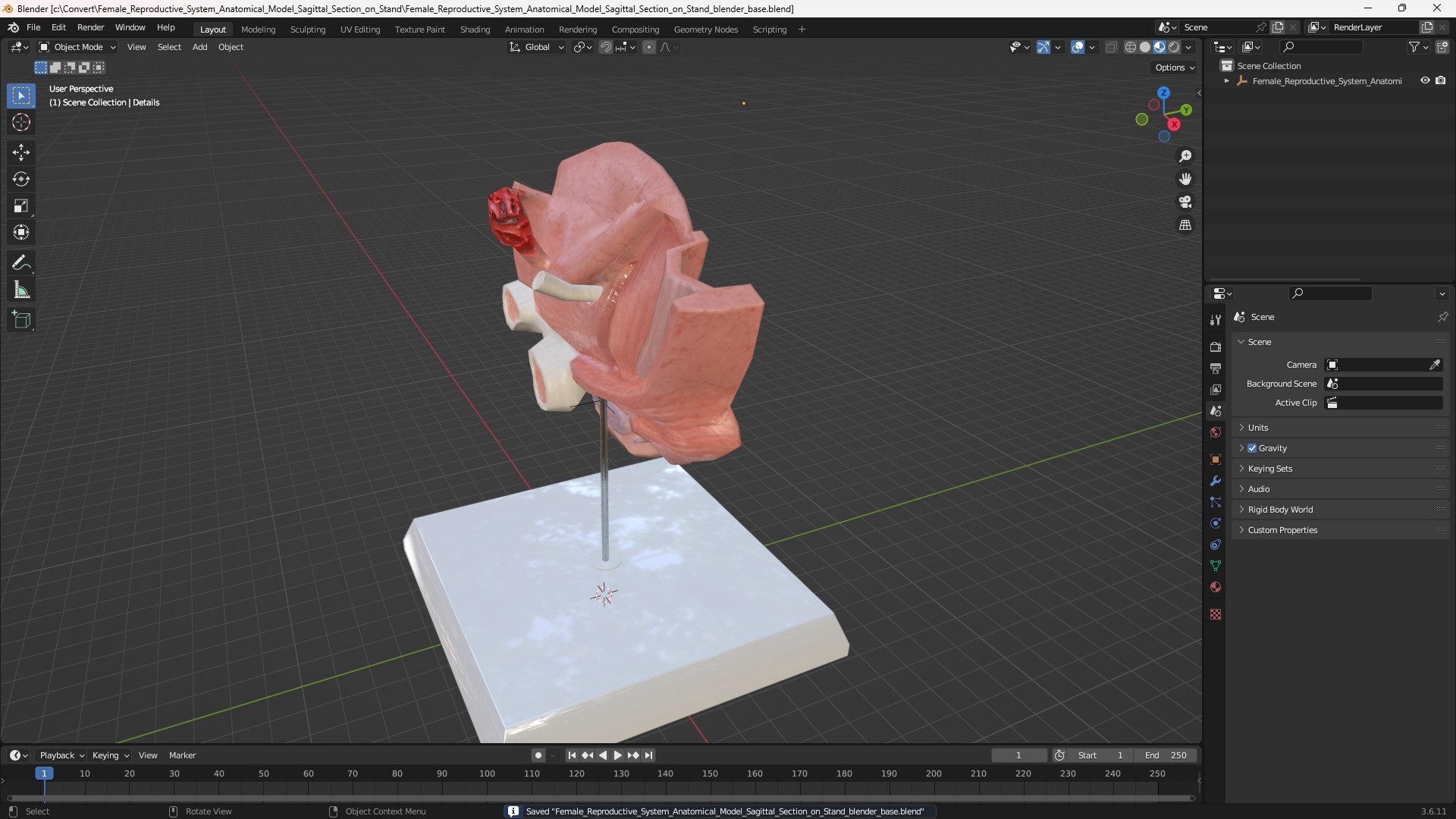Expand the Keying Sets panel
1456x819 pixels.
(1339, 469)
